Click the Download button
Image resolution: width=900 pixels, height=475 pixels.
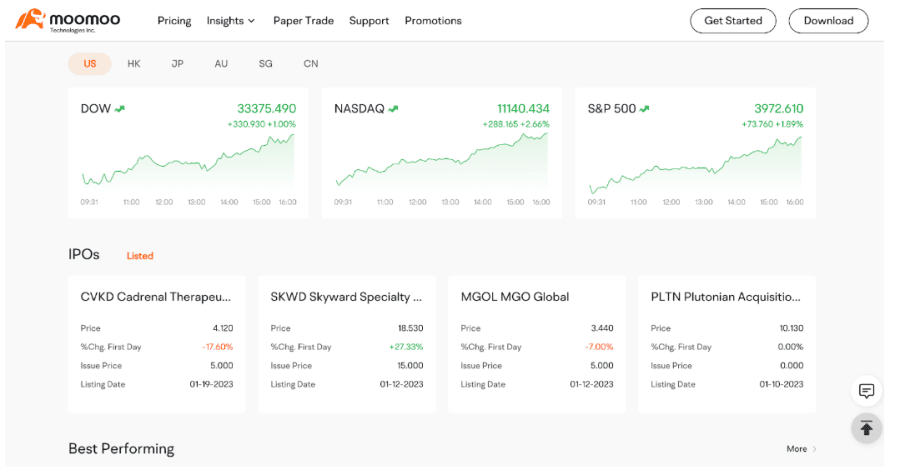pos(828,21)
